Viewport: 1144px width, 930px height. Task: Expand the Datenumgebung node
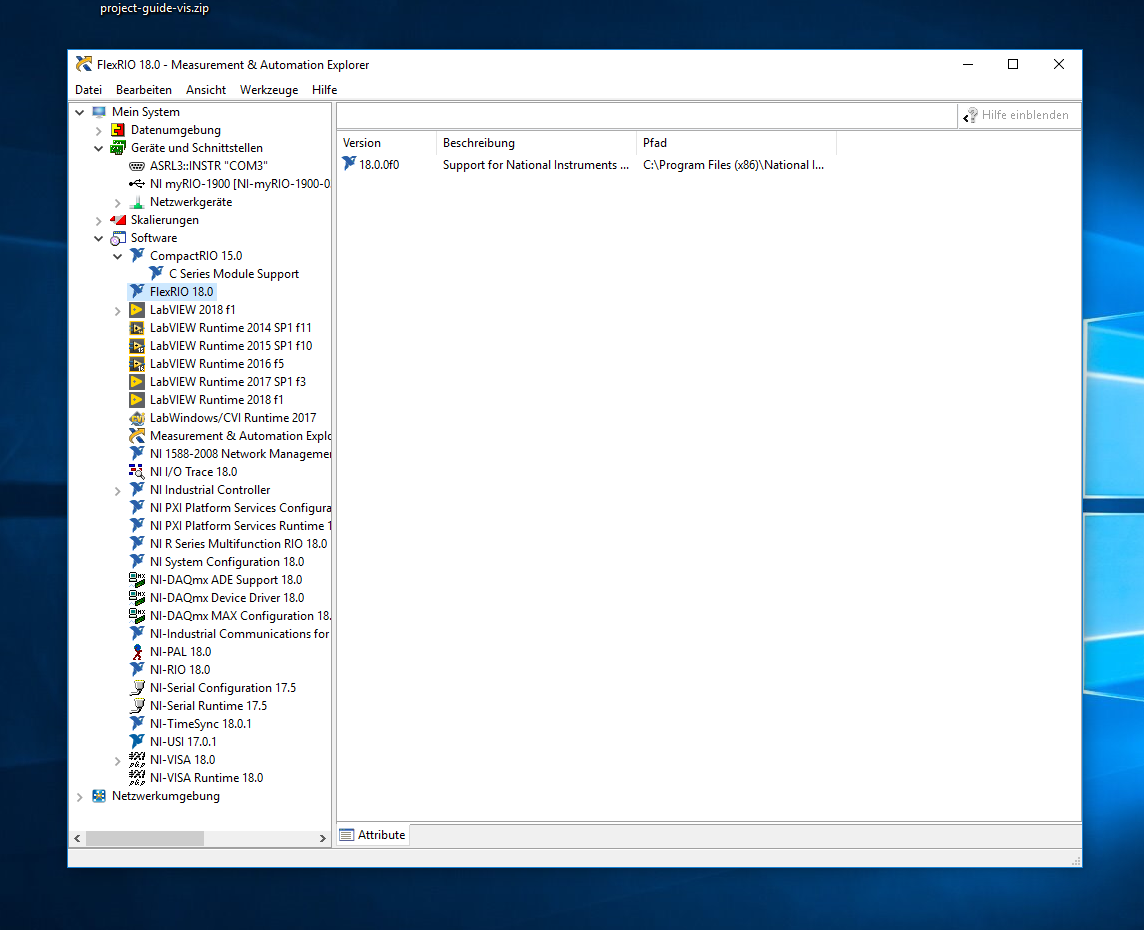point(98,131)
